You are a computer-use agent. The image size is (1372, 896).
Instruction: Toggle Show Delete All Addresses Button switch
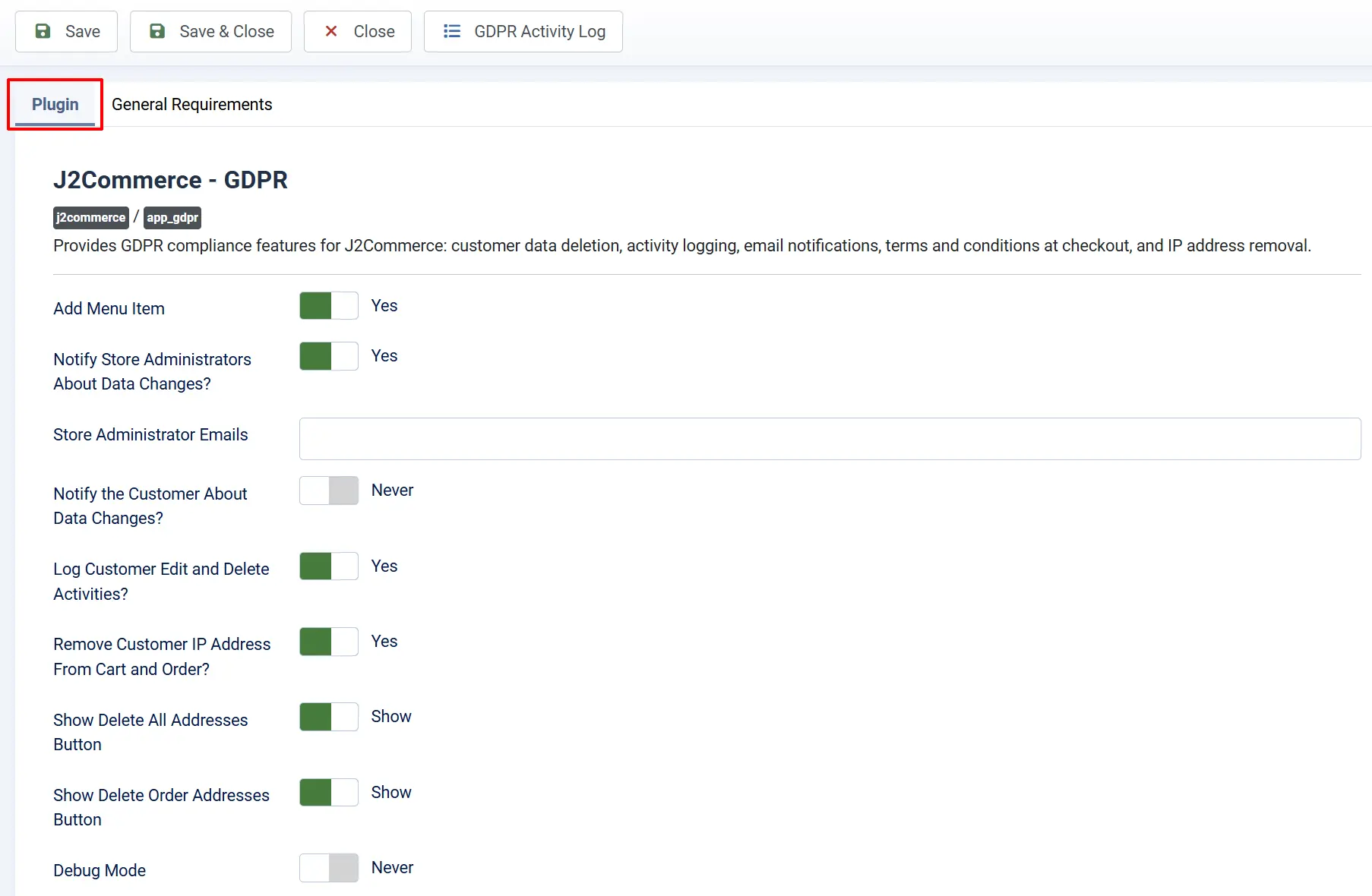point(329,717)
